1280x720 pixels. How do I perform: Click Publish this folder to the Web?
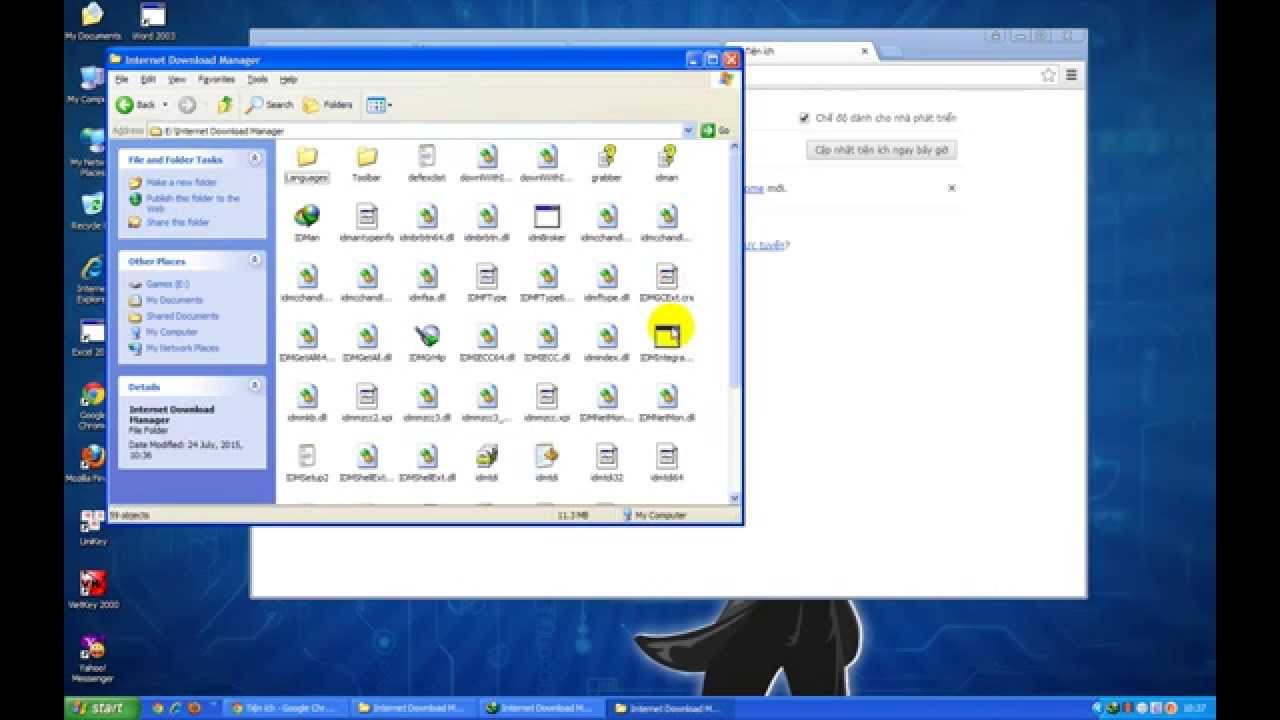click(193, 203)
